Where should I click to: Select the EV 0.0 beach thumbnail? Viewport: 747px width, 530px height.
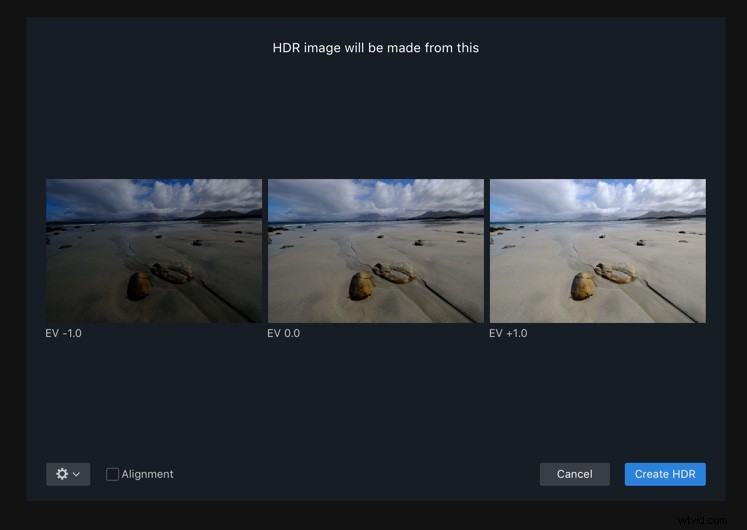(375, 251)
